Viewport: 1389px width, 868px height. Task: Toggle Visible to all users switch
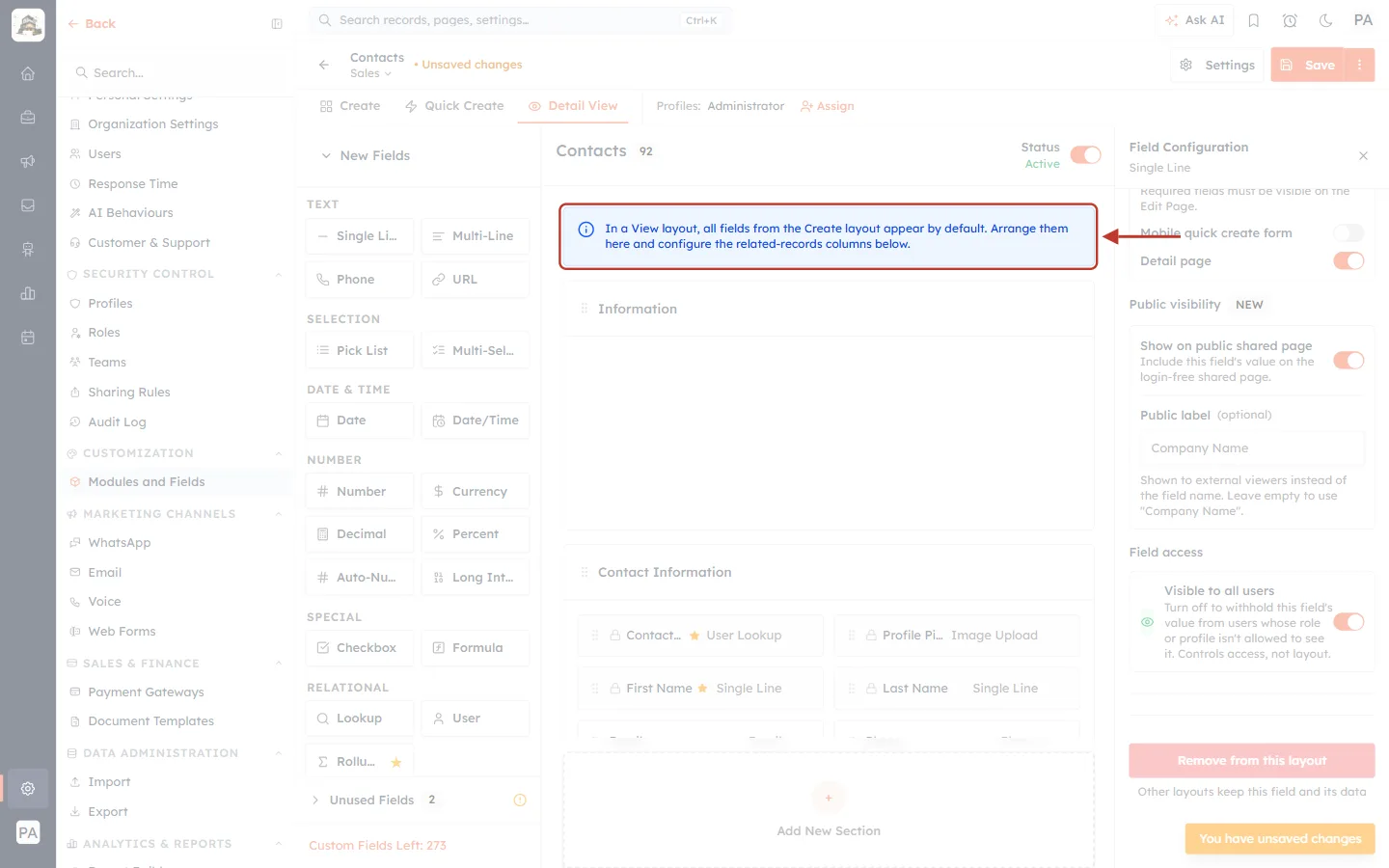coord(1348,622)
